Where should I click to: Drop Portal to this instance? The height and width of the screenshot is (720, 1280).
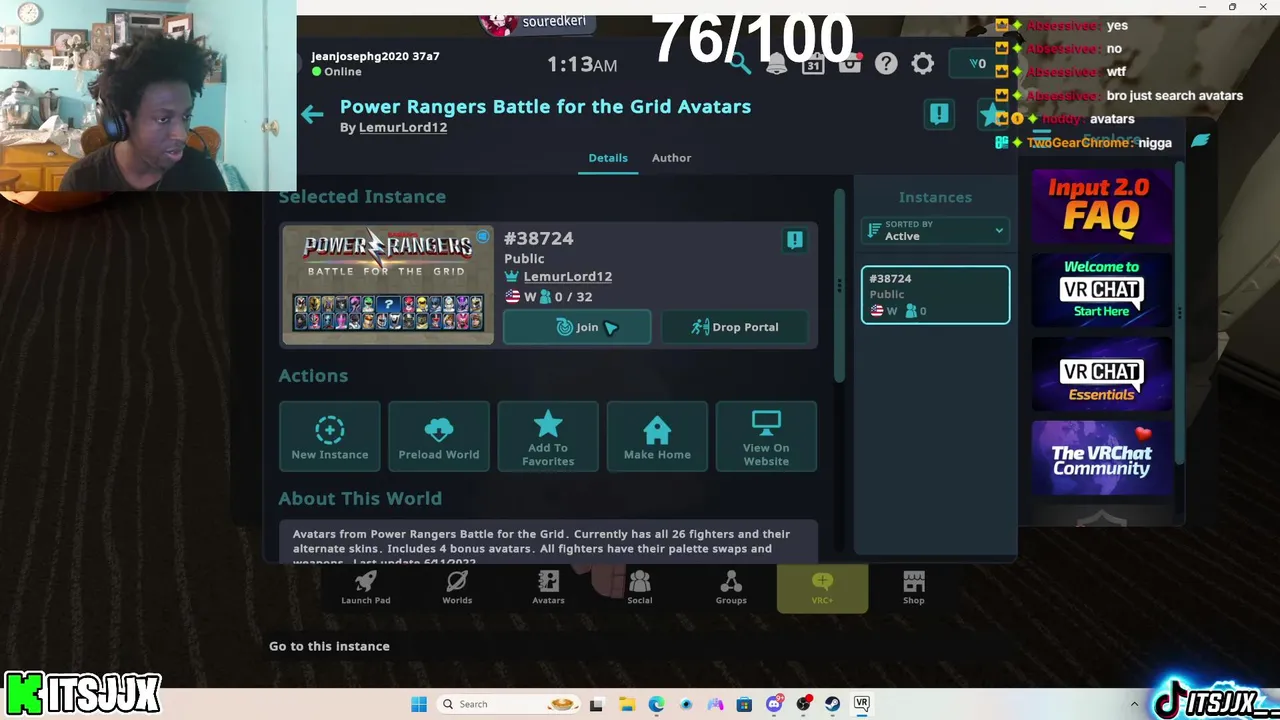(x=735, y=327)
